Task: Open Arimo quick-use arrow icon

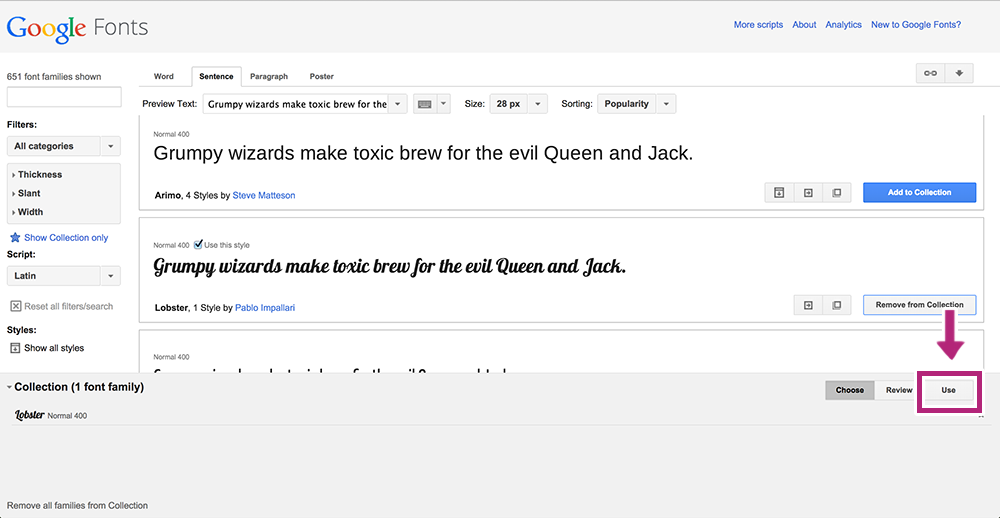Action: point(808,193)
